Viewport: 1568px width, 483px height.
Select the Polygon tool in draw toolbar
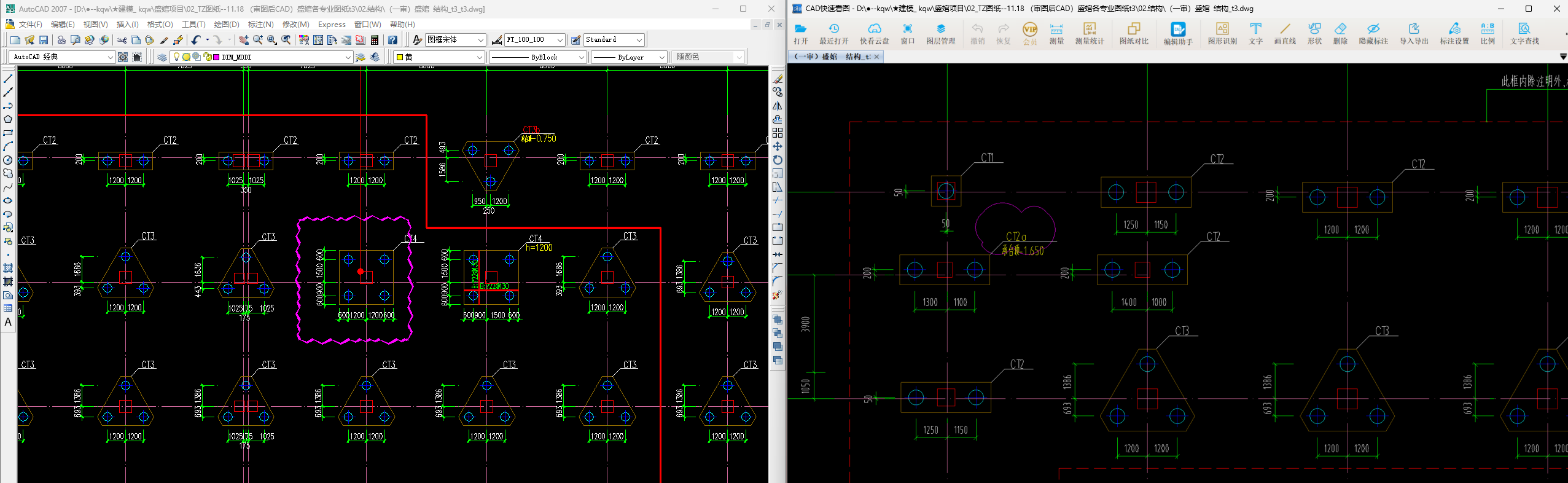pos(8,119)
